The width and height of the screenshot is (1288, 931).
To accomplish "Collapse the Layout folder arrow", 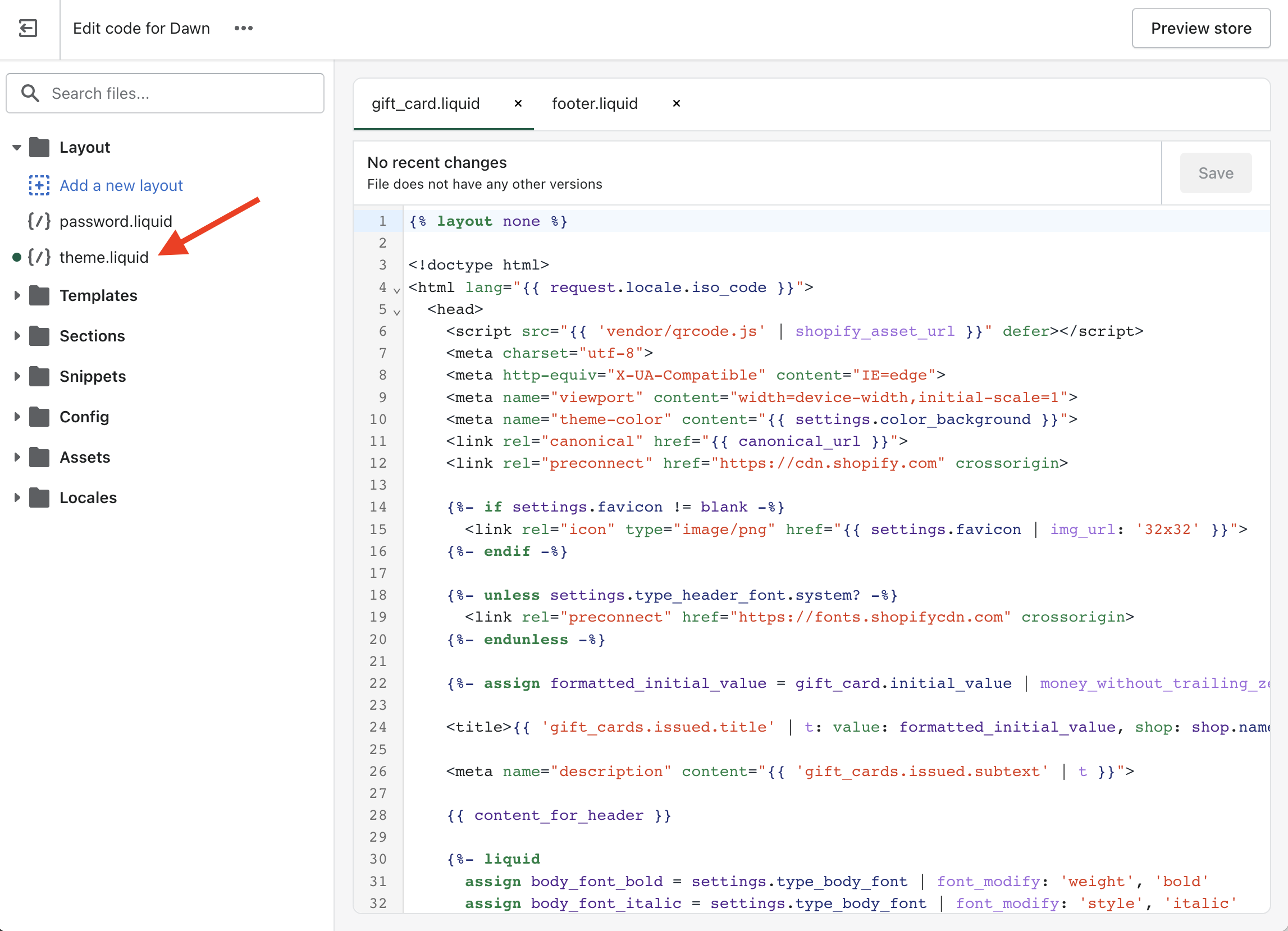I will coord(16,148).
